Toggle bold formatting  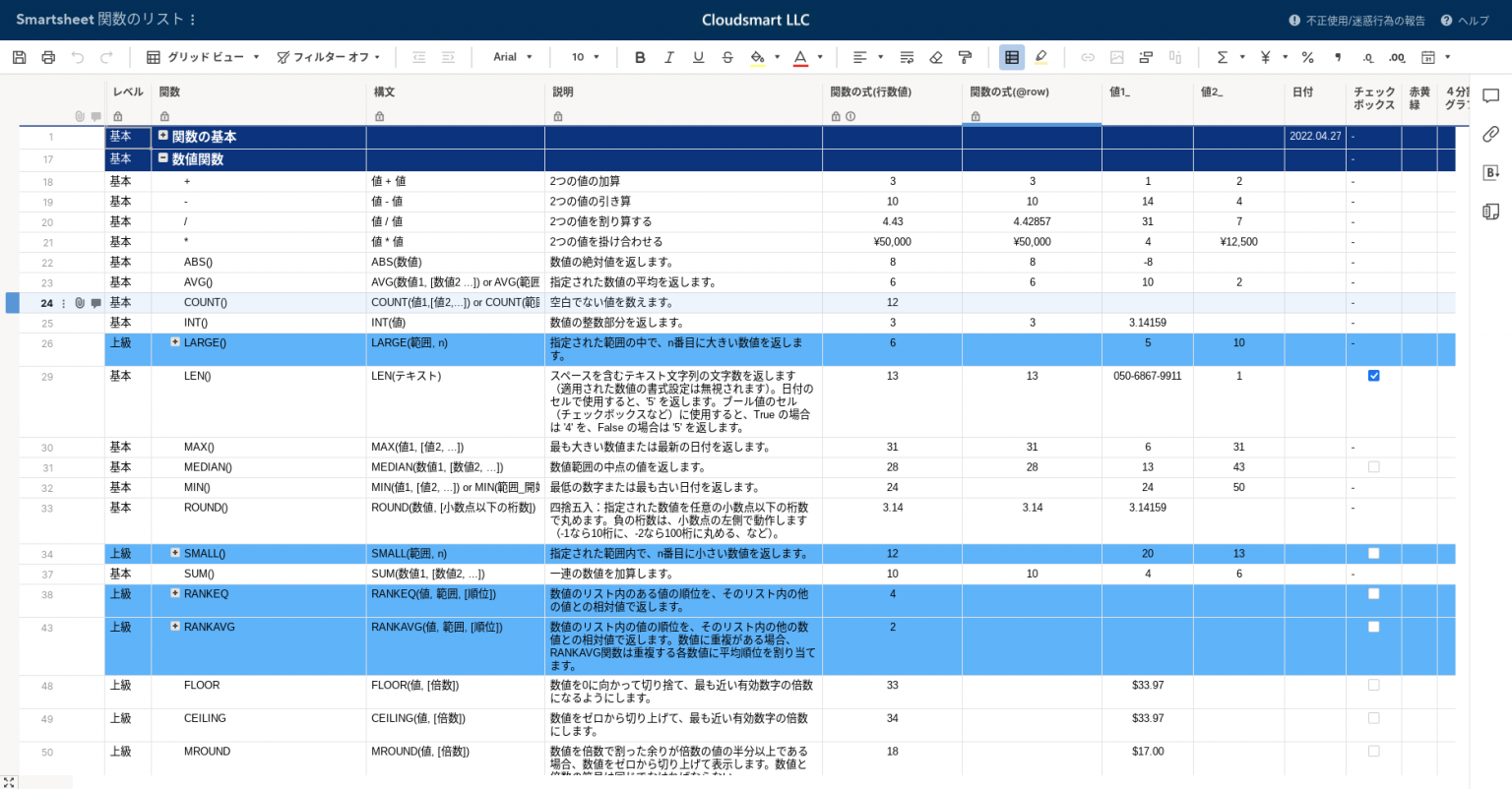(640, 57)
